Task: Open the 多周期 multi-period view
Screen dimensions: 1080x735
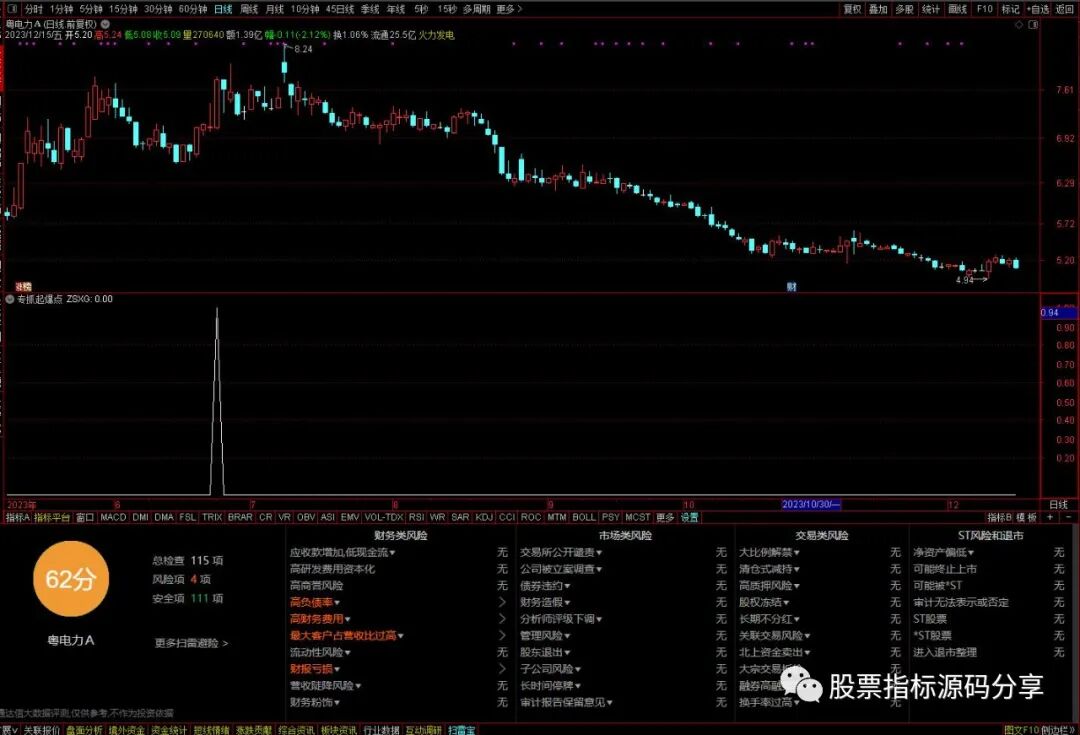Action: [x=477, y=9]
